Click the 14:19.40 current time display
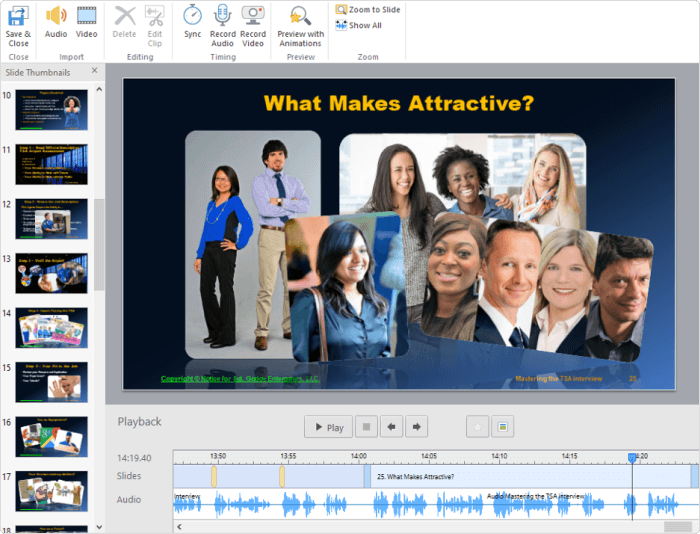The height and width of the screenshot is (534, 700). 134,458
